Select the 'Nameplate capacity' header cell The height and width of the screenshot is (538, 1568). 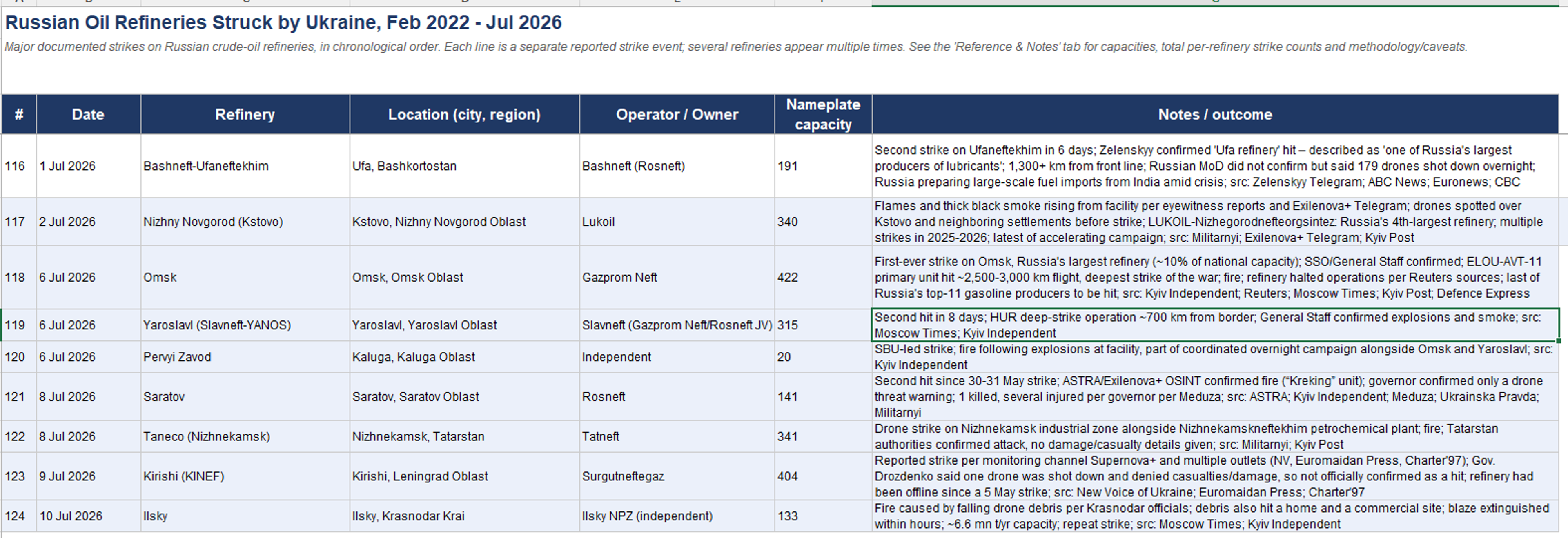823,114
